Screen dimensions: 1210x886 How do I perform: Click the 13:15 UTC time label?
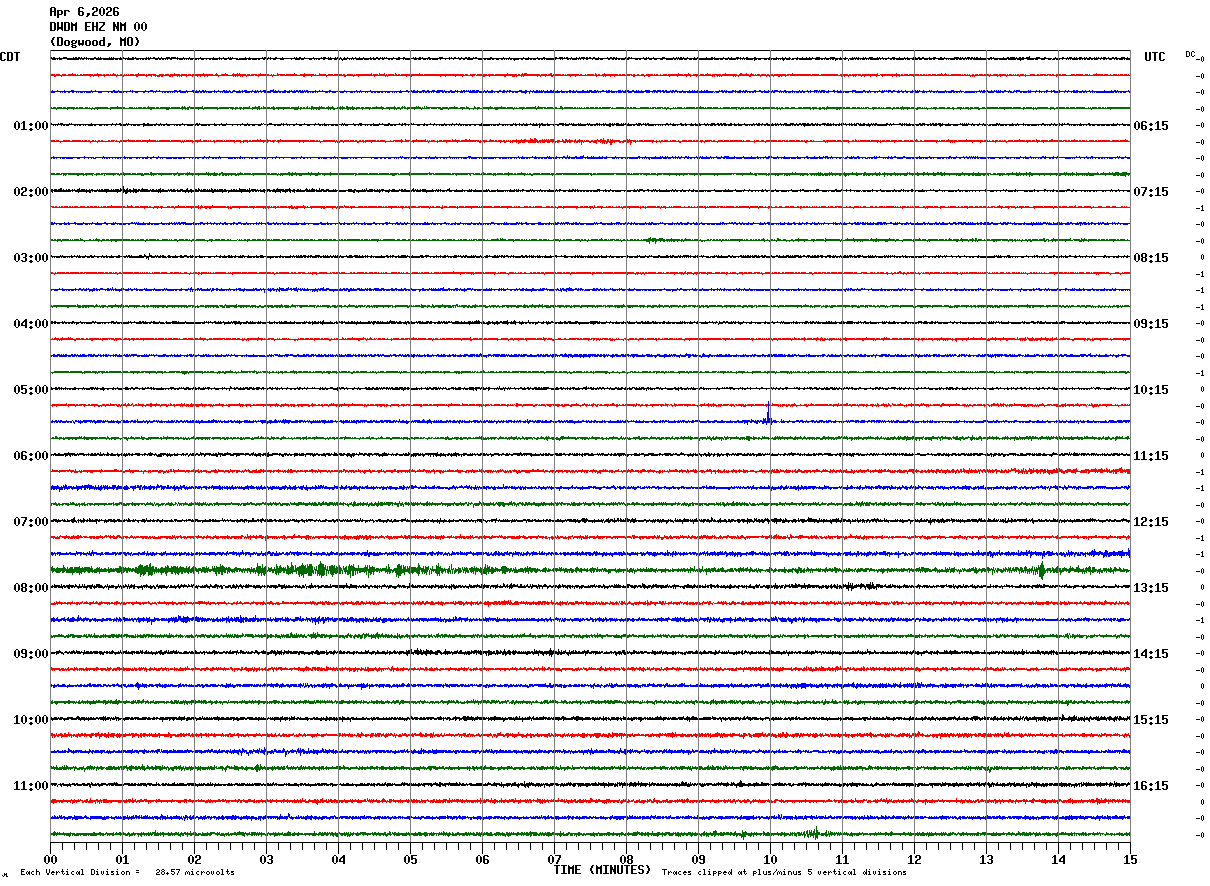click(1151, 588)
